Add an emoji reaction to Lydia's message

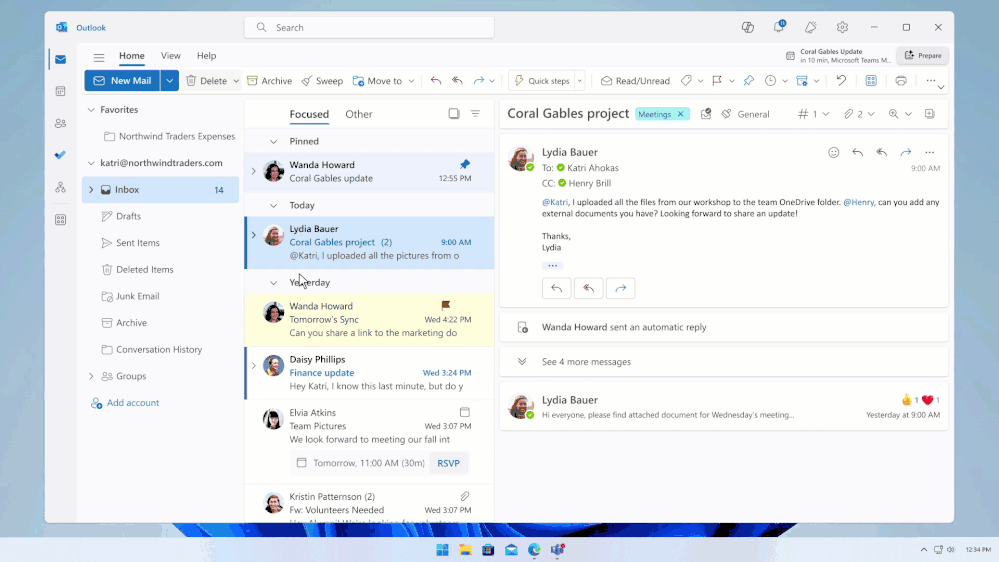pyautogui.click(x=833, y=152)
